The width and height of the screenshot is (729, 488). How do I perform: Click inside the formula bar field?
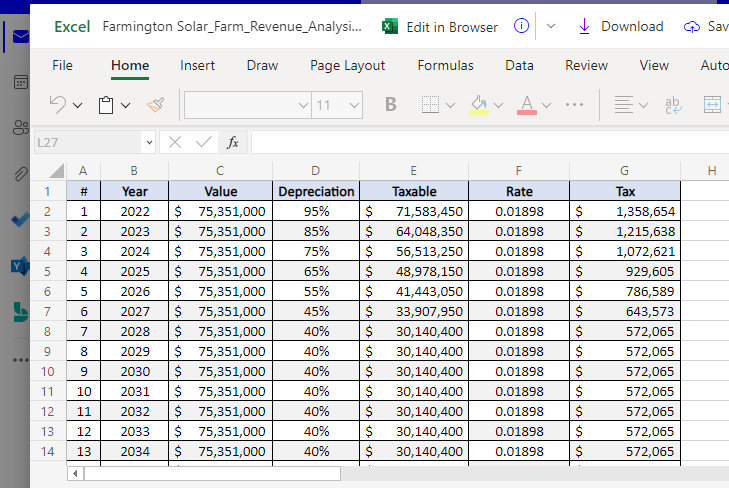480,143
